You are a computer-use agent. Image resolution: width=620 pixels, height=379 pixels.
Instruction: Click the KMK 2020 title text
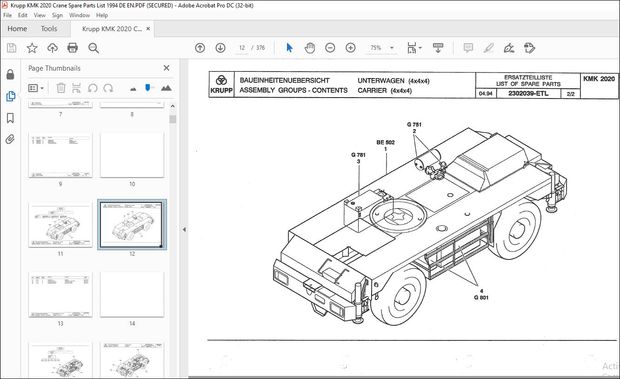tap(599, 79)
